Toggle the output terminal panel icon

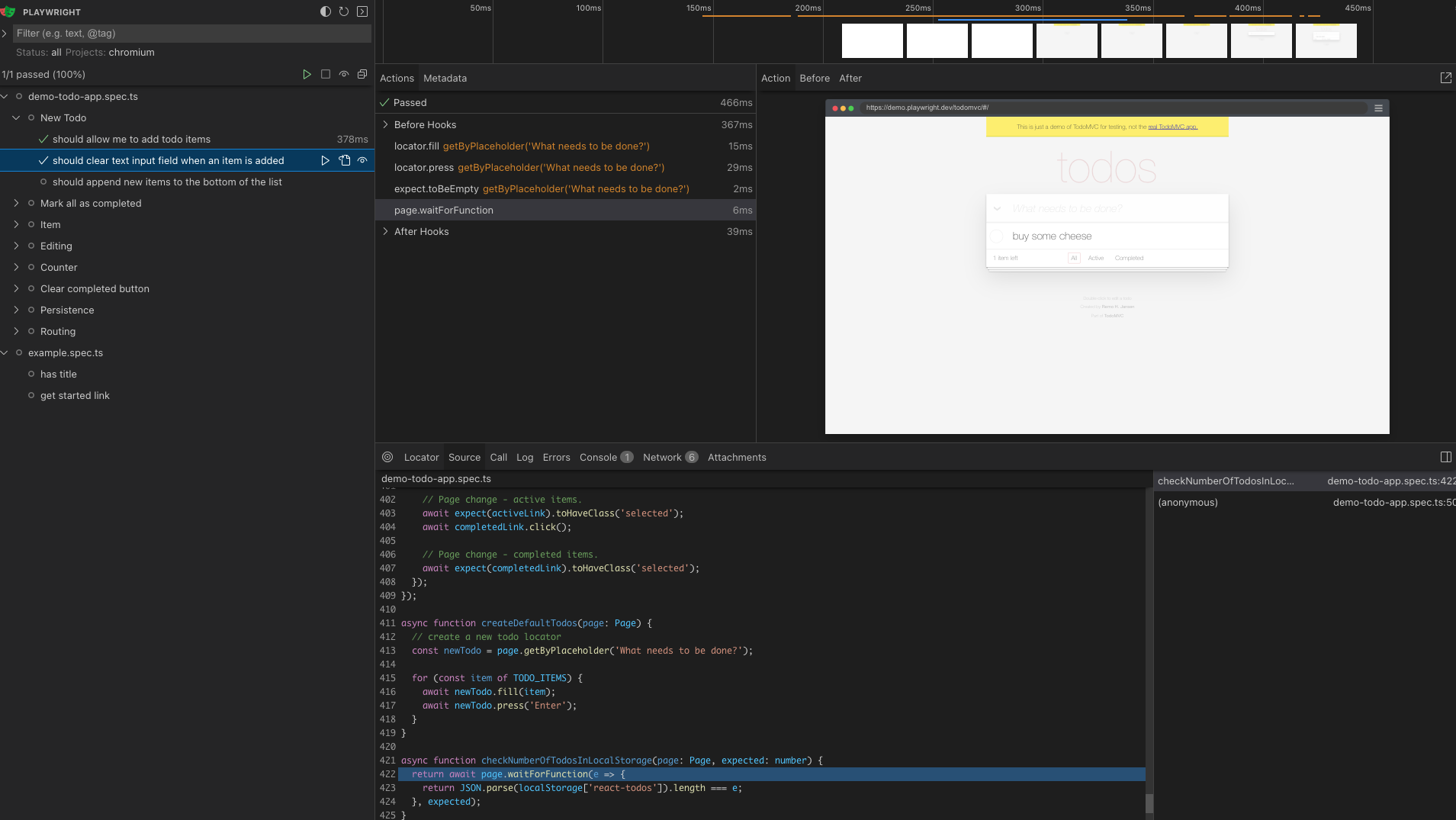point(362,11)
